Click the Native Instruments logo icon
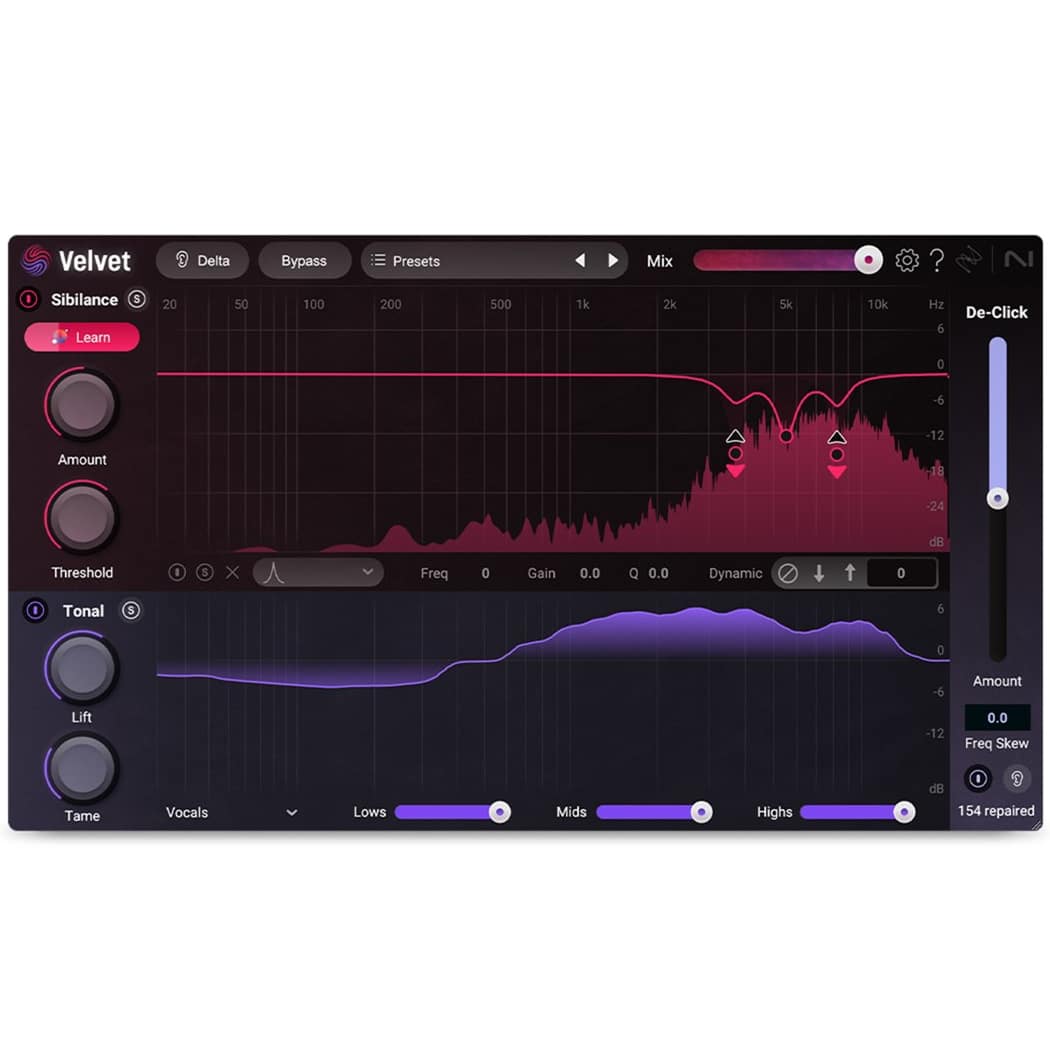 1019,259
